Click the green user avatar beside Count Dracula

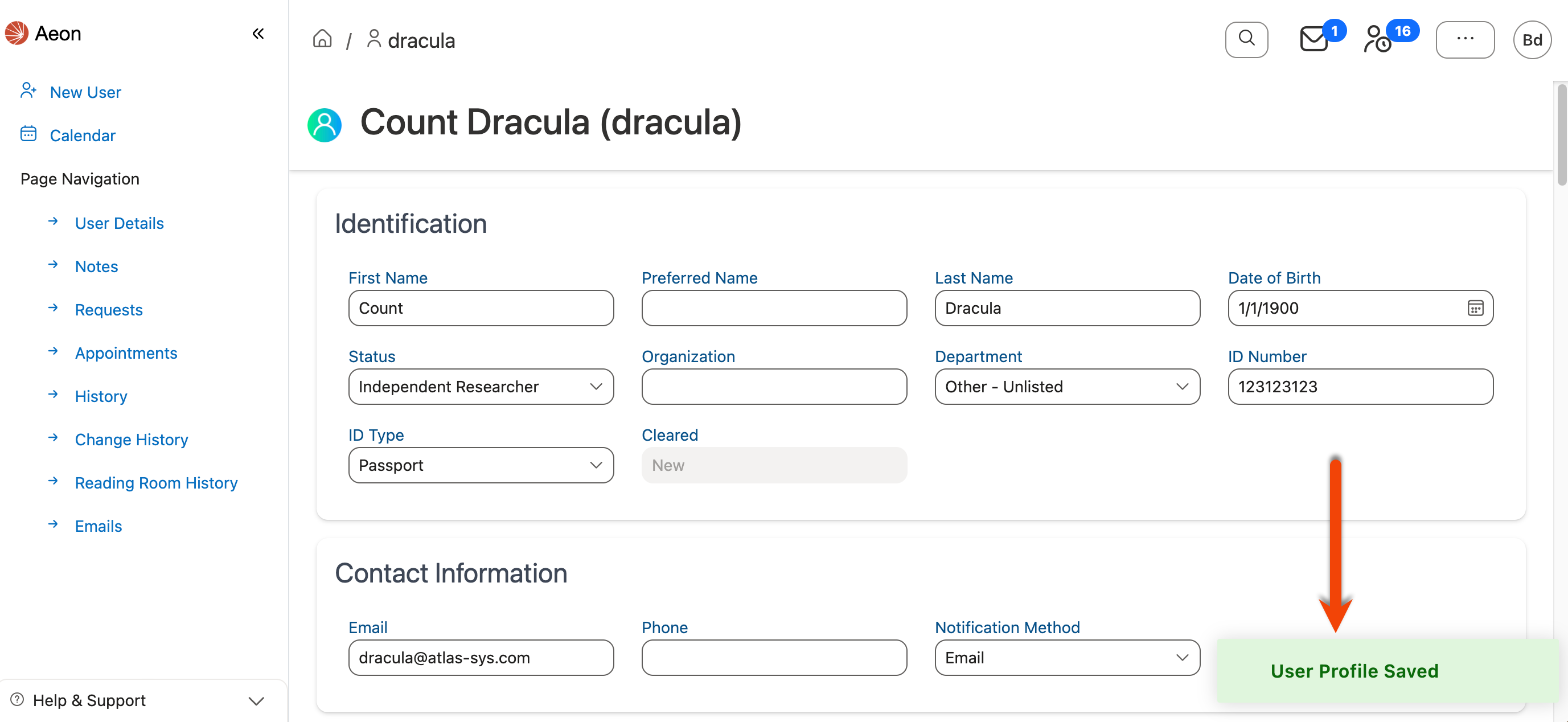pyautogui.click(x=325, y=125)
